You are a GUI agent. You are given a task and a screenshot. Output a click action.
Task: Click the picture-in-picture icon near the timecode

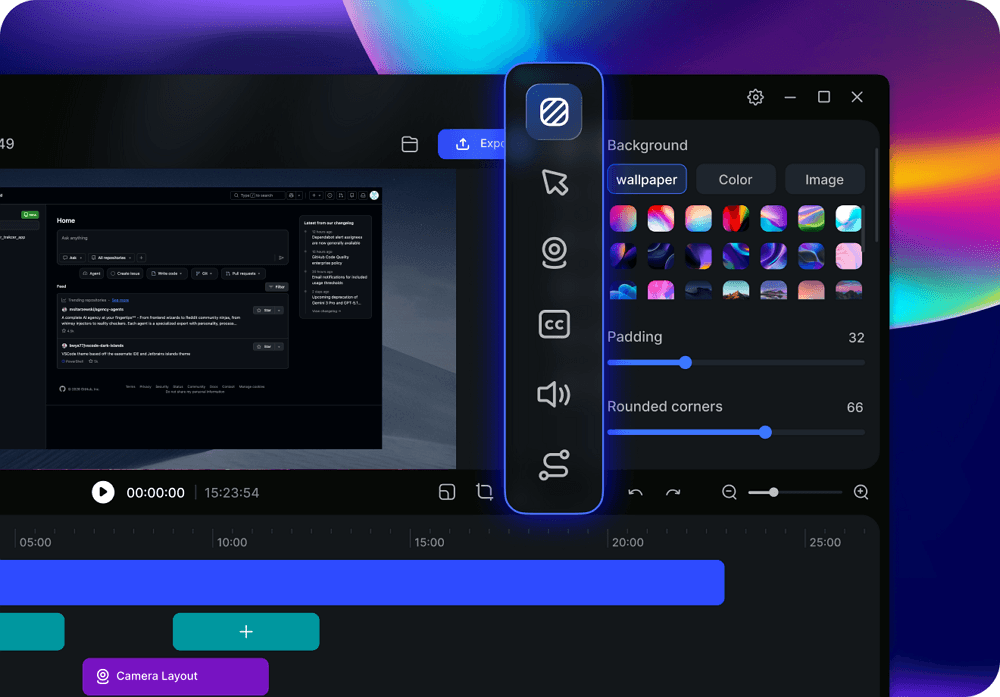click(x=447, y=492)
